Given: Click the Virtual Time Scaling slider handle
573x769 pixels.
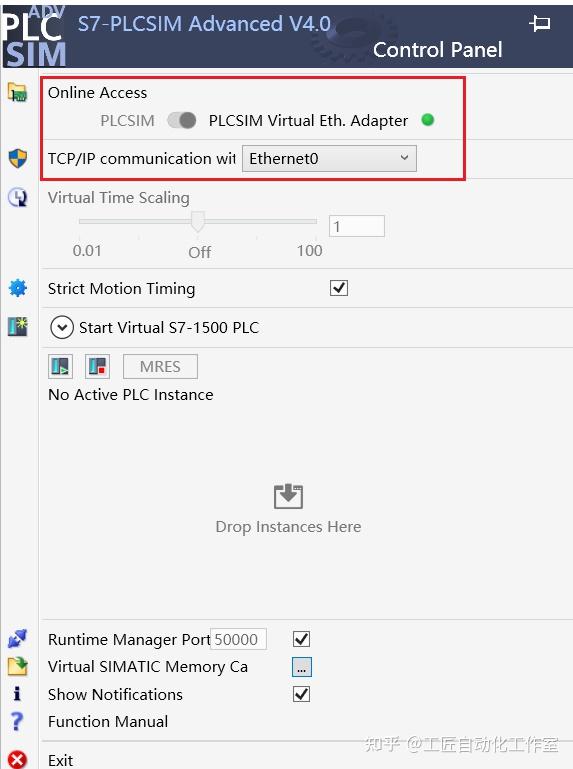Looking at the screenshot, I should pyautogui.click(x=198, y=221).
